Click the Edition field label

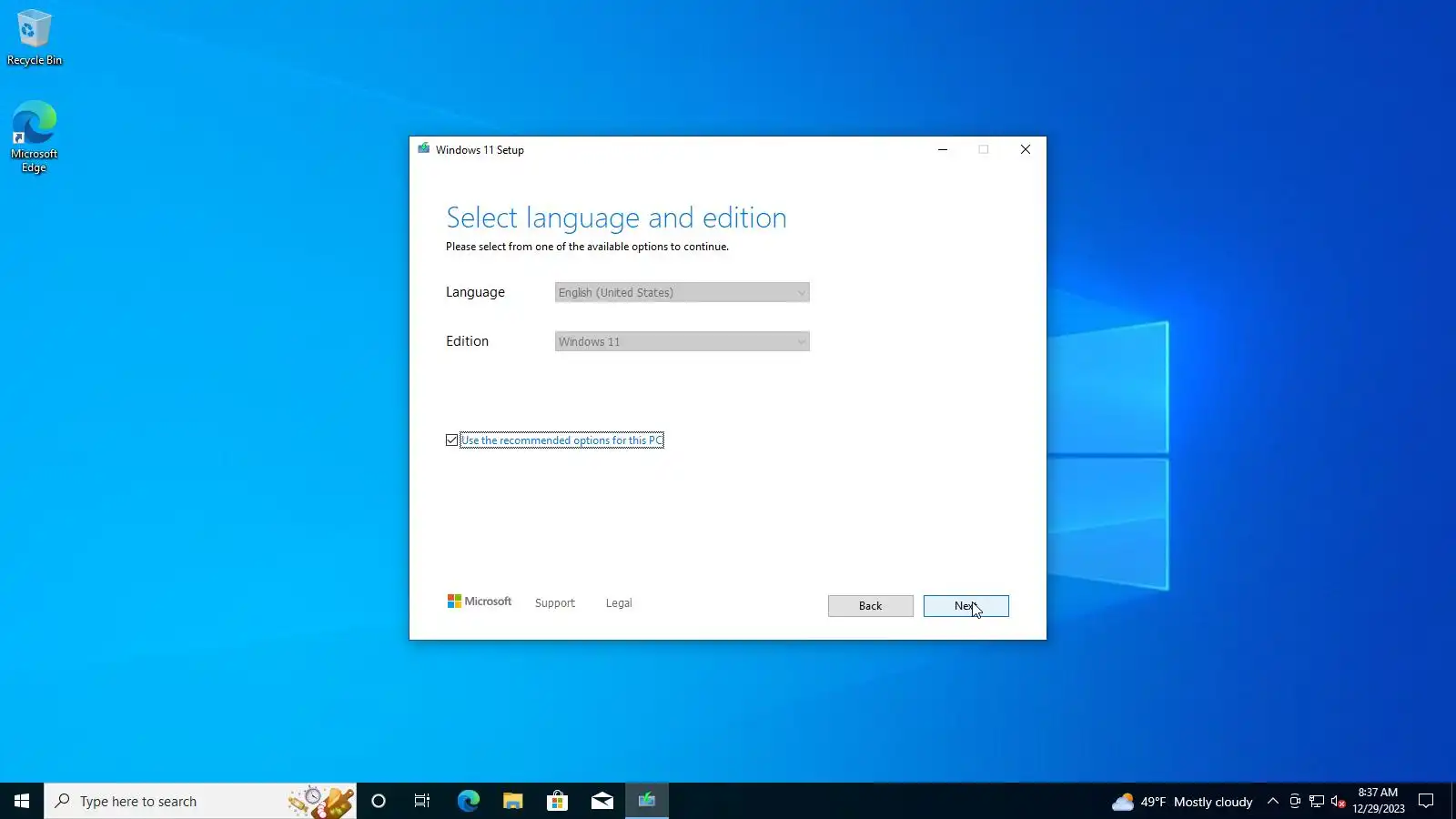coord(467,341)
